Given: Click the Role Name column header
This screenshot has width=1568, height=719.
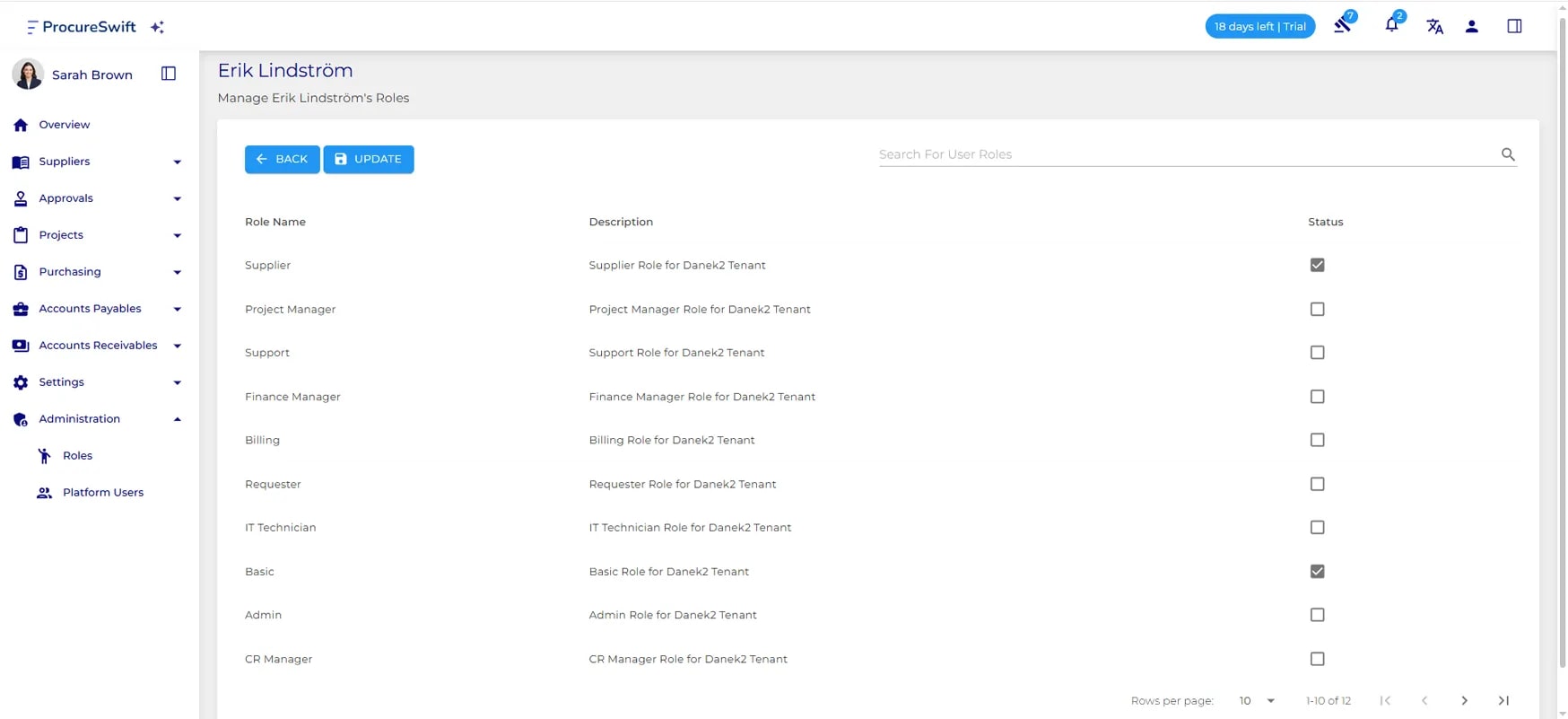Looking at the screenshot, I should 275,222.
